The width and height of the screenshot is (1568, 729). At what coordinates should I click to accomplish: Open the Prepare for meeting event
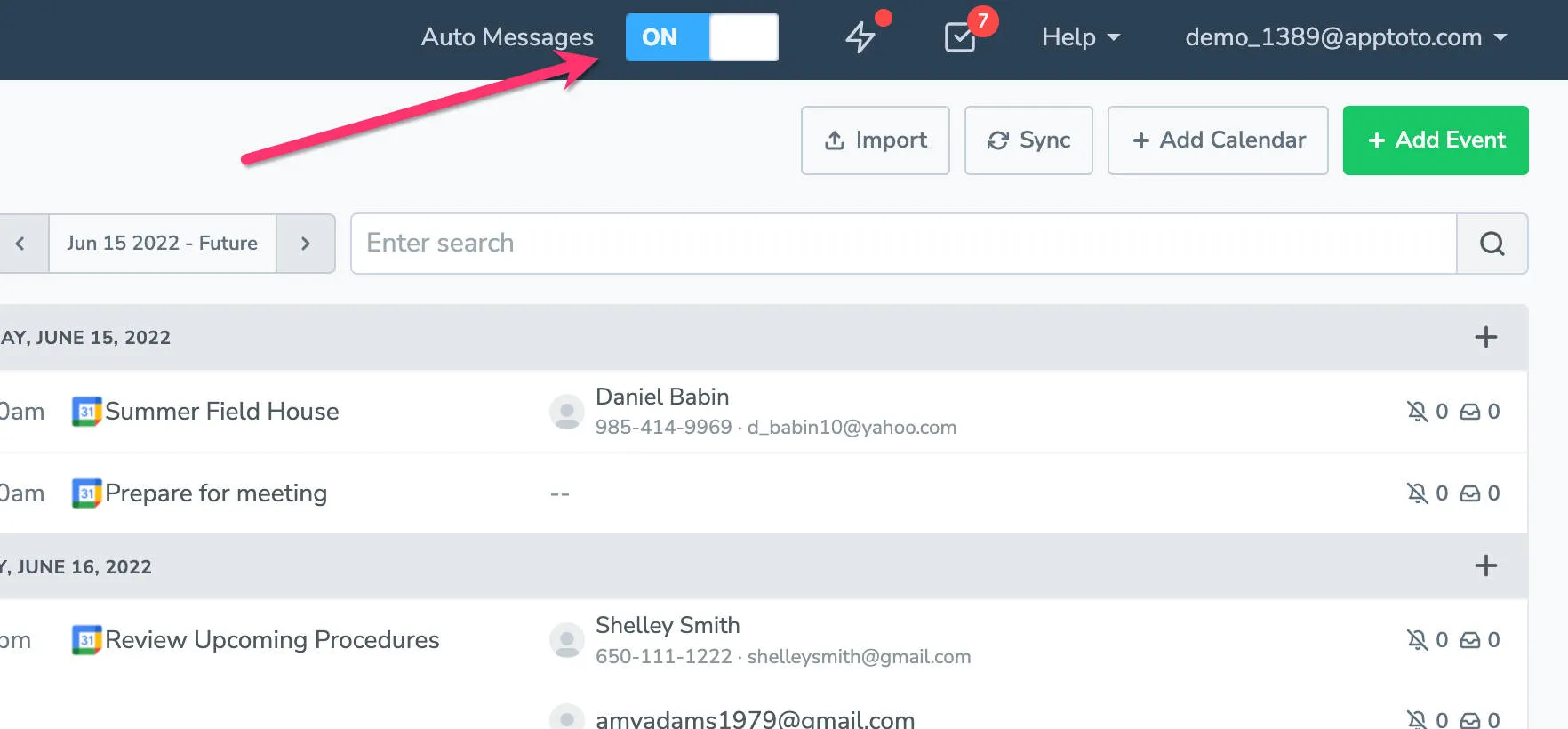click(216, 493)
